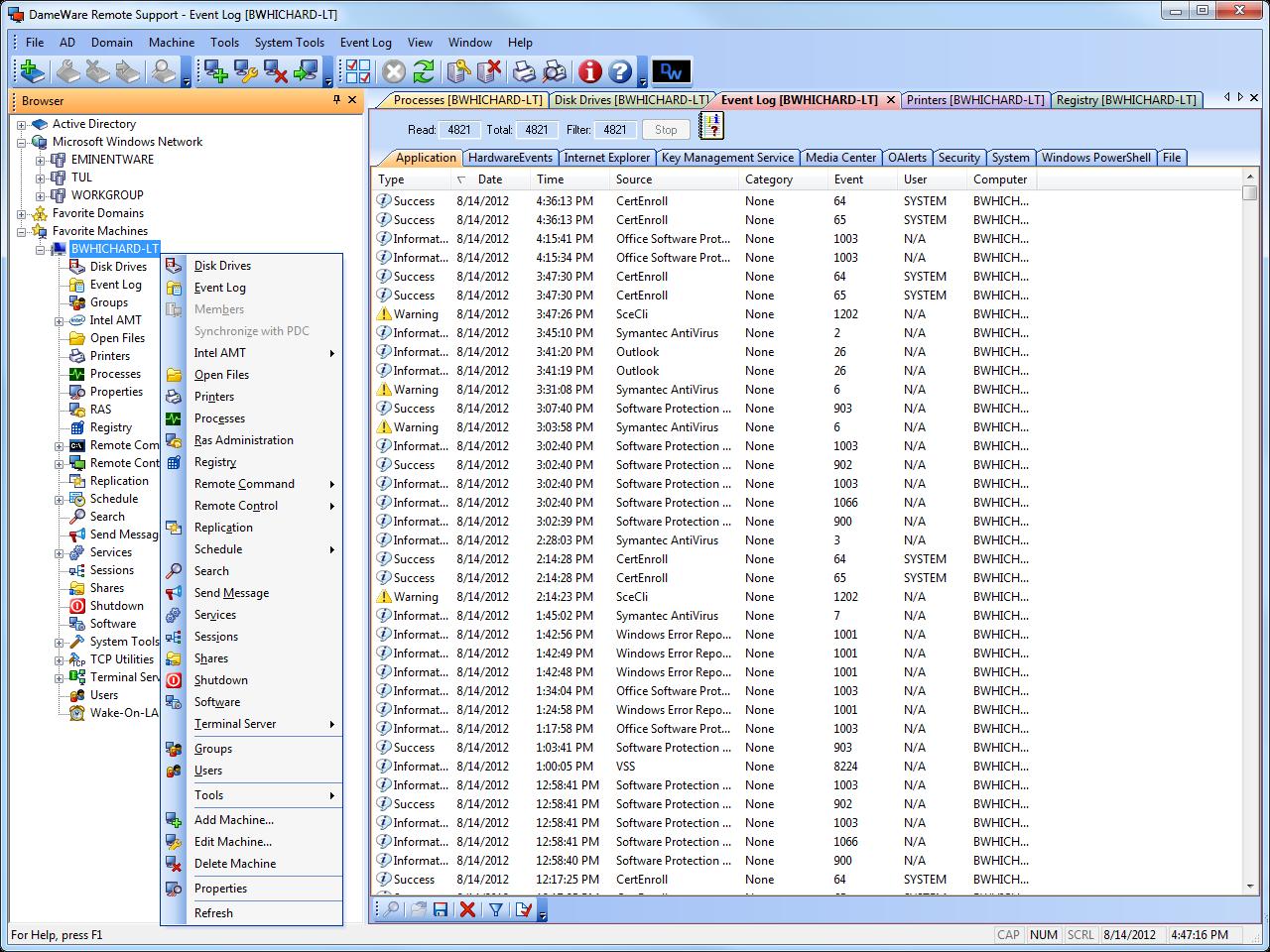
Task: Switch to the Security log tab
Action: click(x=958, y=158)
